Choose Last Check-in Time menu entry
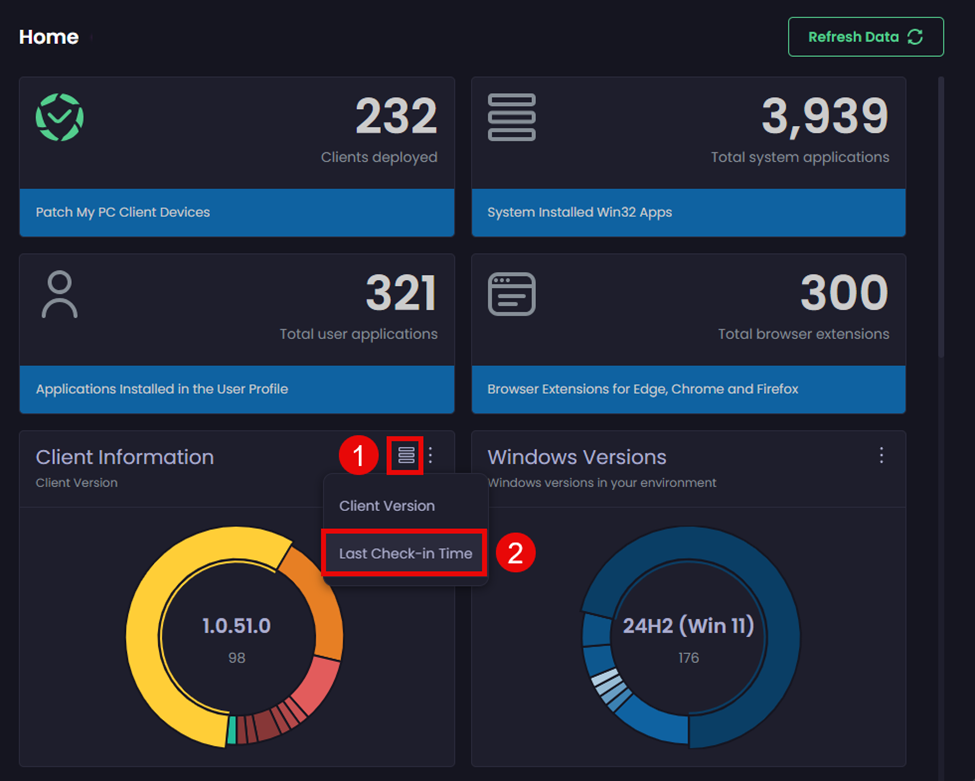 click(405, 553)
